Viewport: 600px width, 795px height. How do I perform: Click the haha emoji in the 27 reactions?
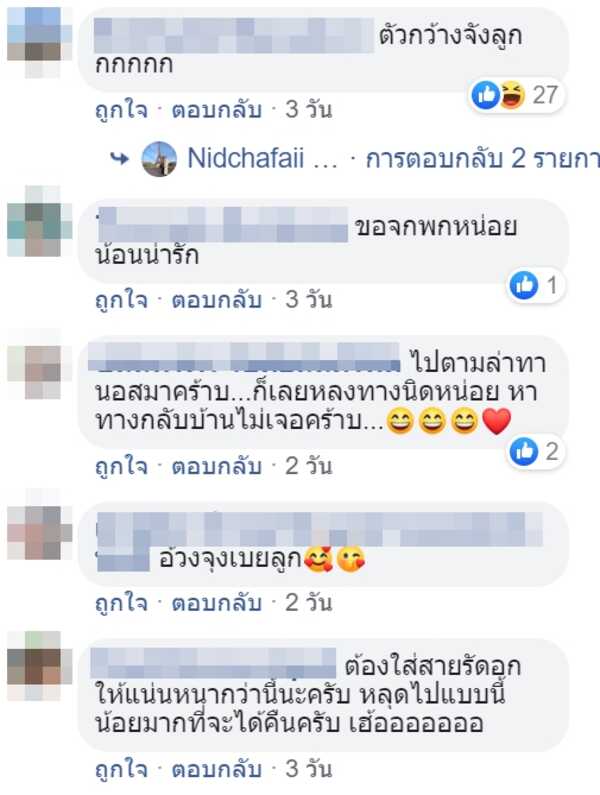(x=513, y=95)
